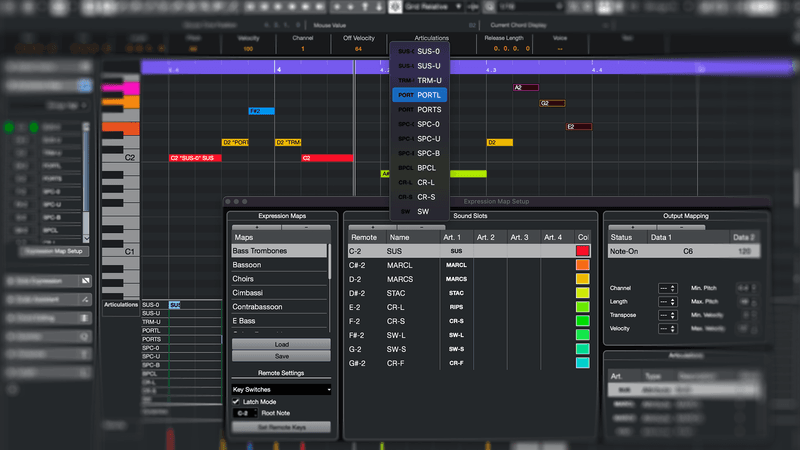
Task: Click the C6 Data 1 cell
Action: [x=688, y=251]
